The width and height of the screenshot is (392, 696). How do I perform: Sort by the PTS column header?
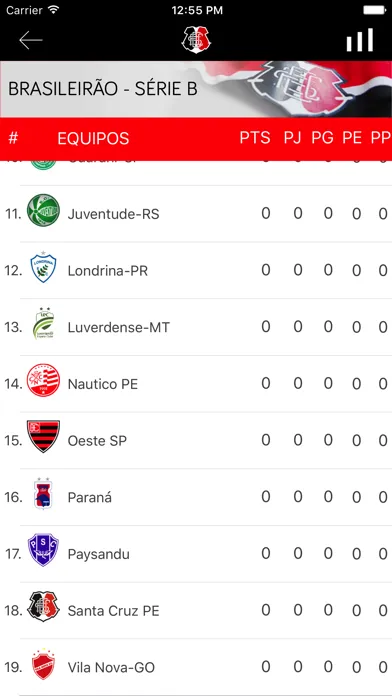[x=255, y=138]
